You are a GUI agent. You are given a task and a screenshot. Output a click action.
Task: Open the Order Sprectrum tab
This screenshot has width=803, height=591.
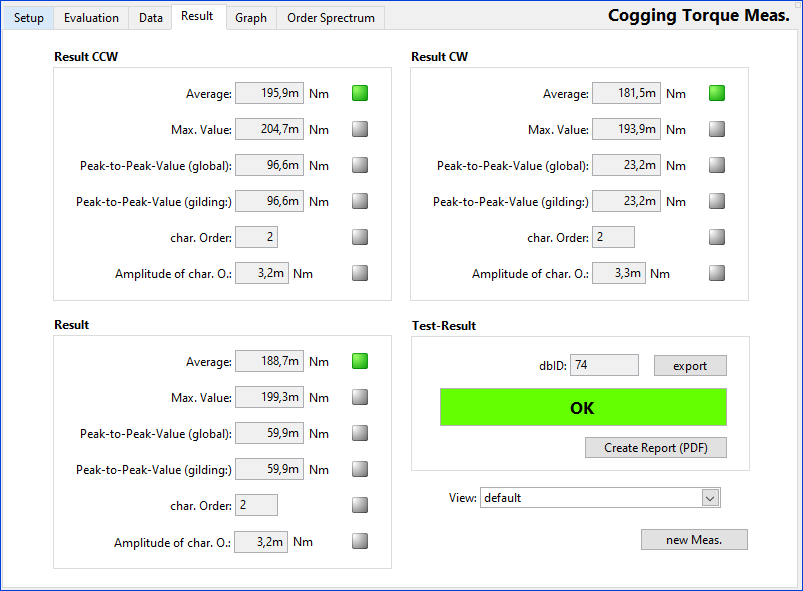331,18
